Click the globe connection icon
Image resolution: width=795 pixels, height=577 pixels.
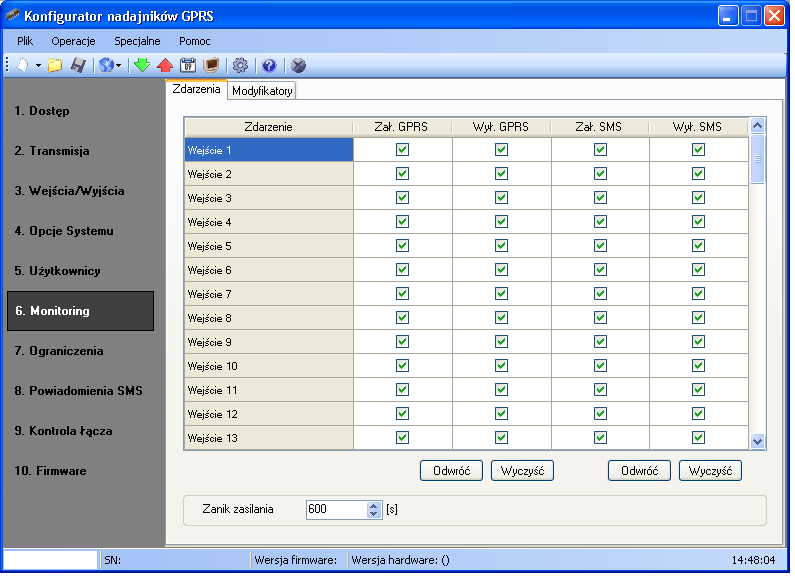(106, 65)
